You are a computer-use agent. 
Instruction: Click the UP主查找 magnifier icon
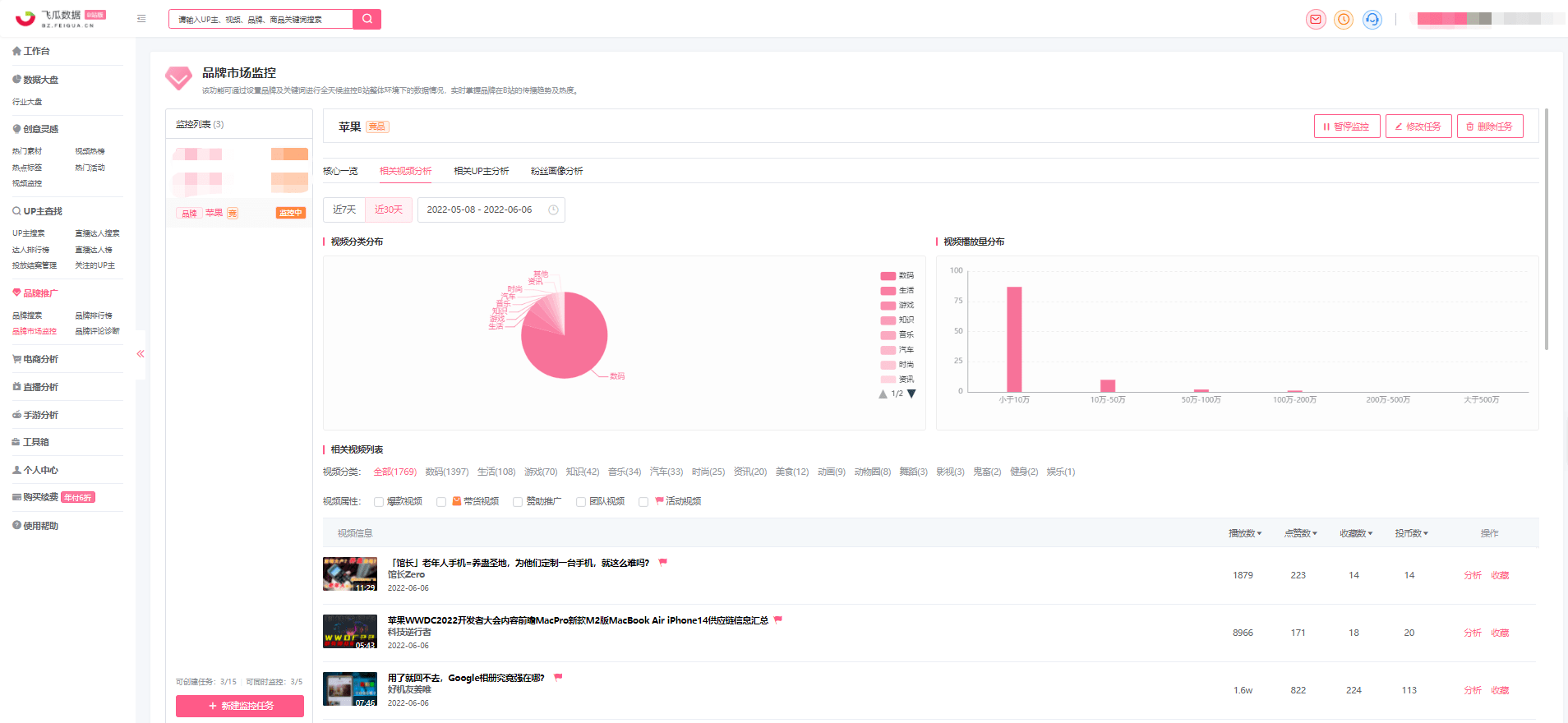(16, 211)
